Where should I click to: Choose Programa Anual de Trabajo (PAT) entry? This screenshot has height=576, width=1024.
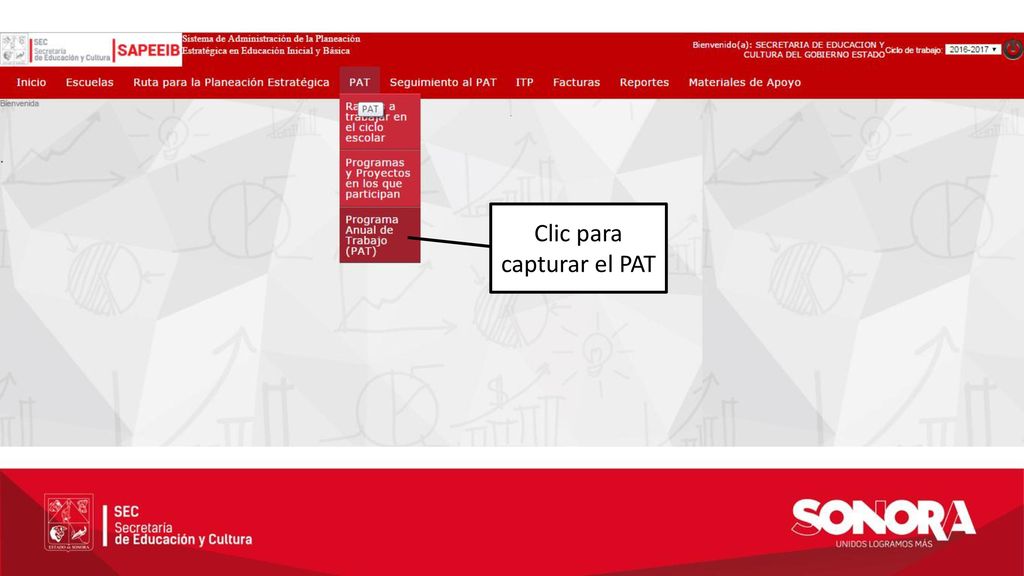click(379, 235)
